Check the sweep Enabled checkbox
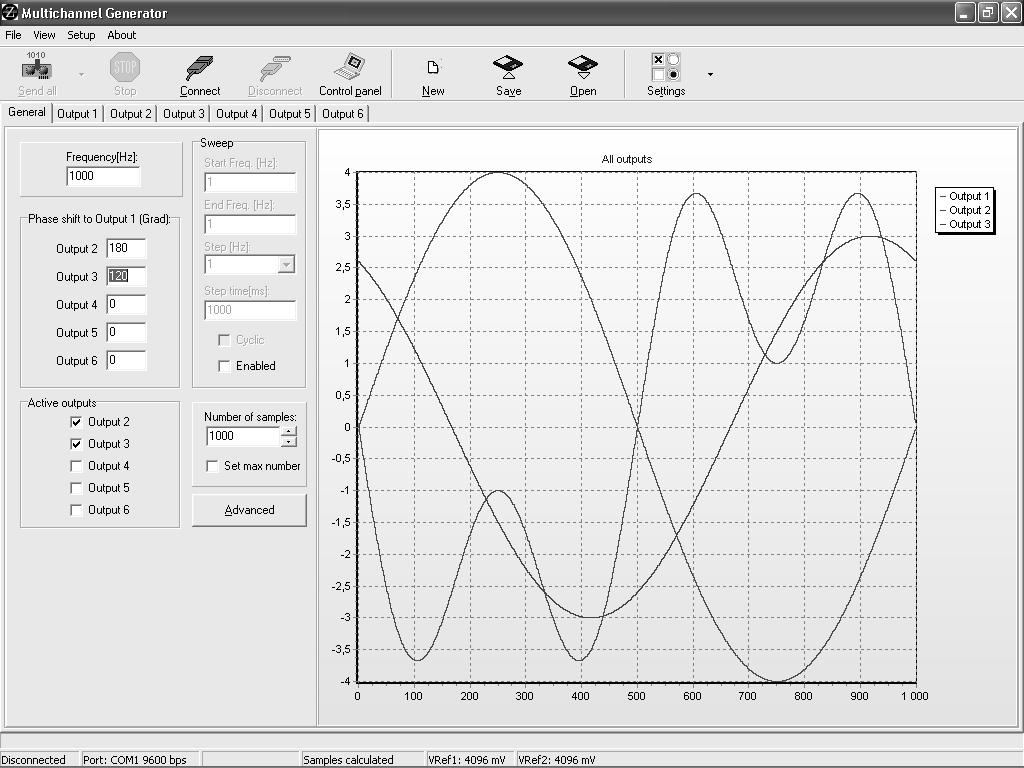This screenshot has width=1024, height=768. (x=224, y=366)
